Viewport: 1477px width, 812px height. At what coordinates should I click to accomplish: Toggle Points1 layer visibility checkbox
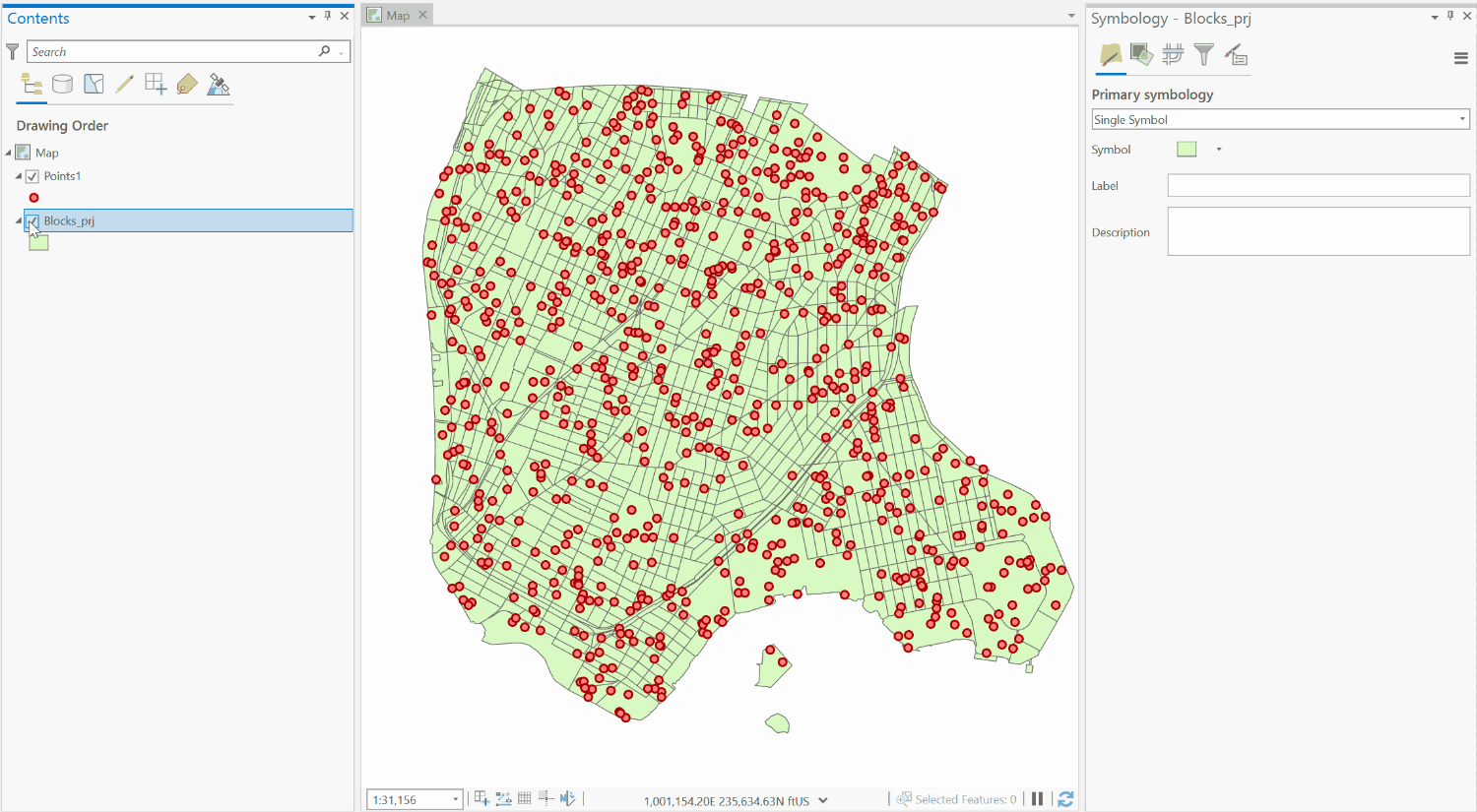tap(32, 176)
